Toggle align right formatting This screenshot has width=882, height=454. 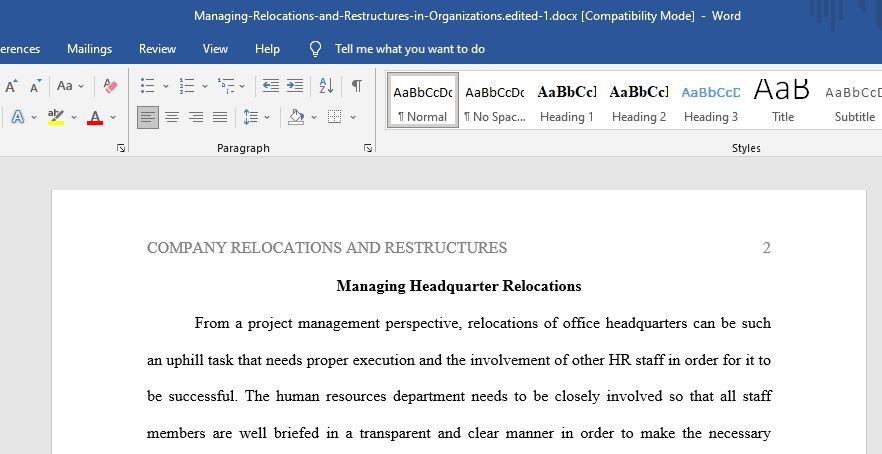(196, 117)
